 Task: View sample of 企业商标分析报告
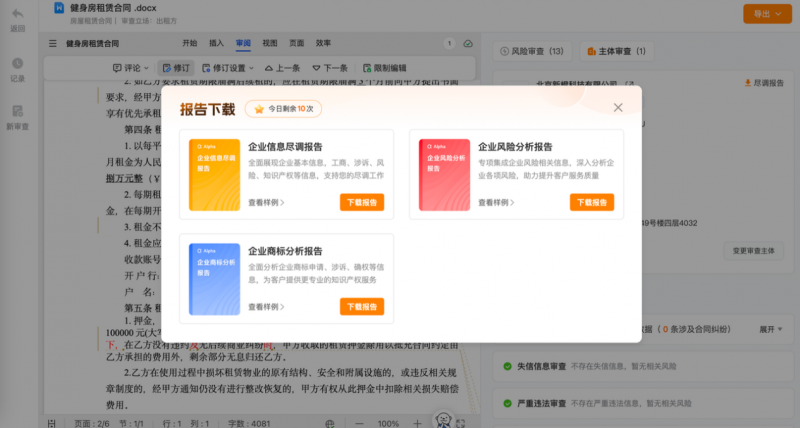(266, 307)
